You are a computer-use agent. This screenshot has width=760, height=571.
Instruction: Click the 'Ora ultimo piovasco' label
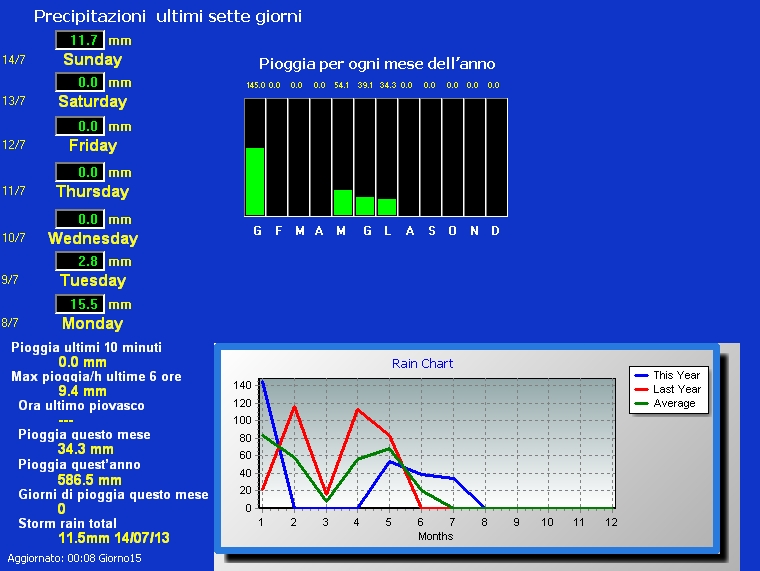click(x=81, y=406)
